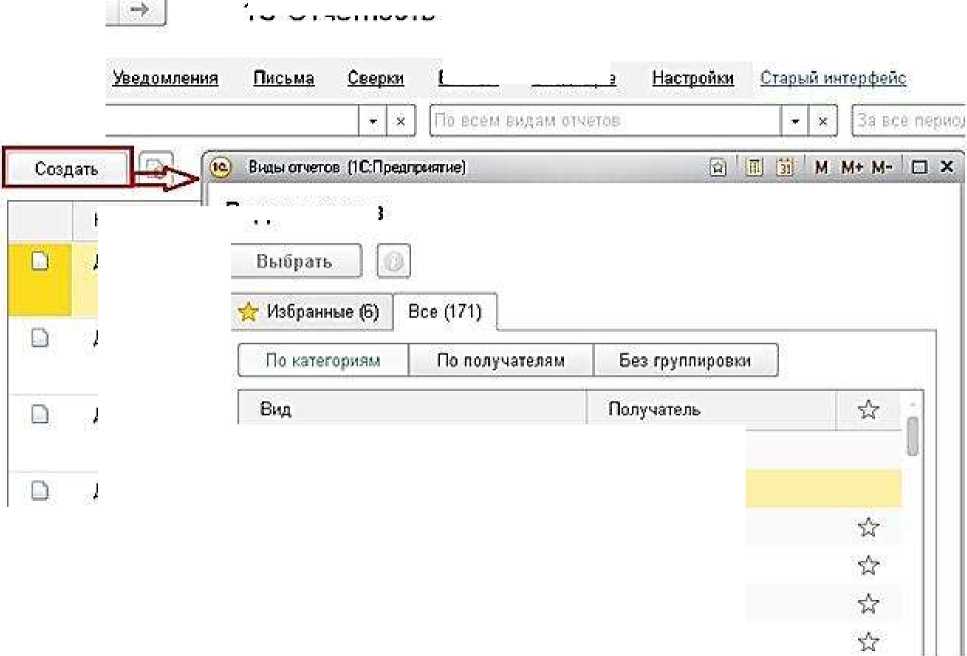Group reports По получателям
Image resolution: width=967 pixels, height=656 pixels.
(501, 360)
